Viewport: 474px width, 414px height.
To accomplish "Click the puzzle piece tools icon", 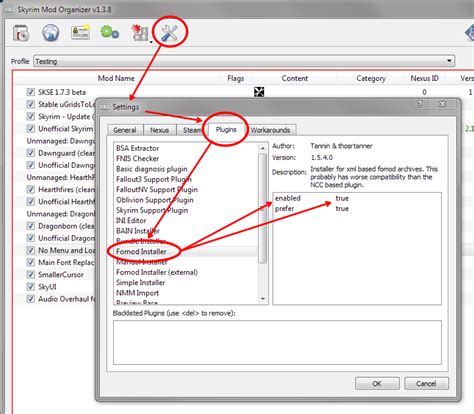I will [140, 33].
